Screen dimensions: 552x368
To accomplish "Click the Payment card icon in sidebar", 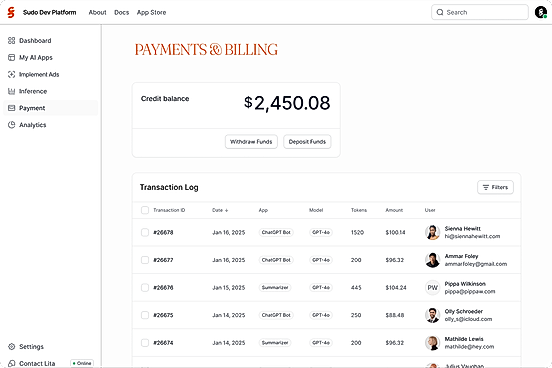I will coord(12,108).
